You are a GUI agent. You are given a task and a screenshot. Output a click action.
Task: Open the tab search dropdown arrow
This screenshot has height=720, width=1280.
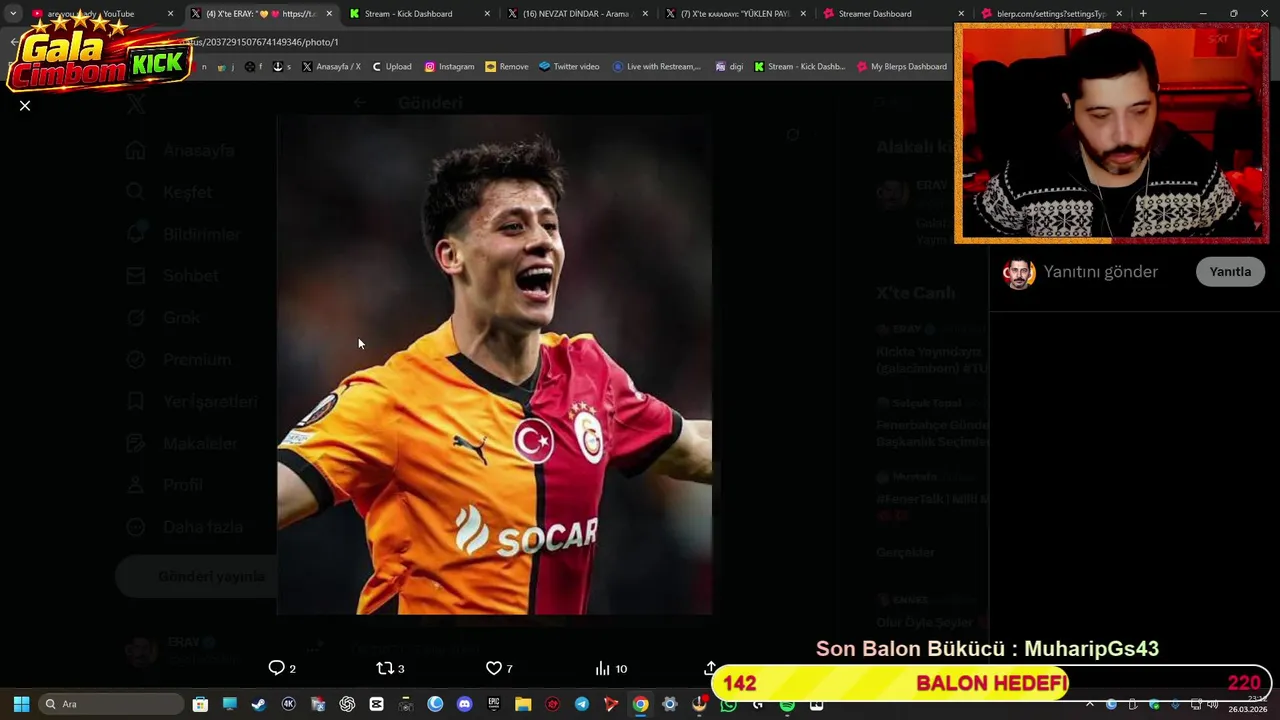tap(12, 14)
